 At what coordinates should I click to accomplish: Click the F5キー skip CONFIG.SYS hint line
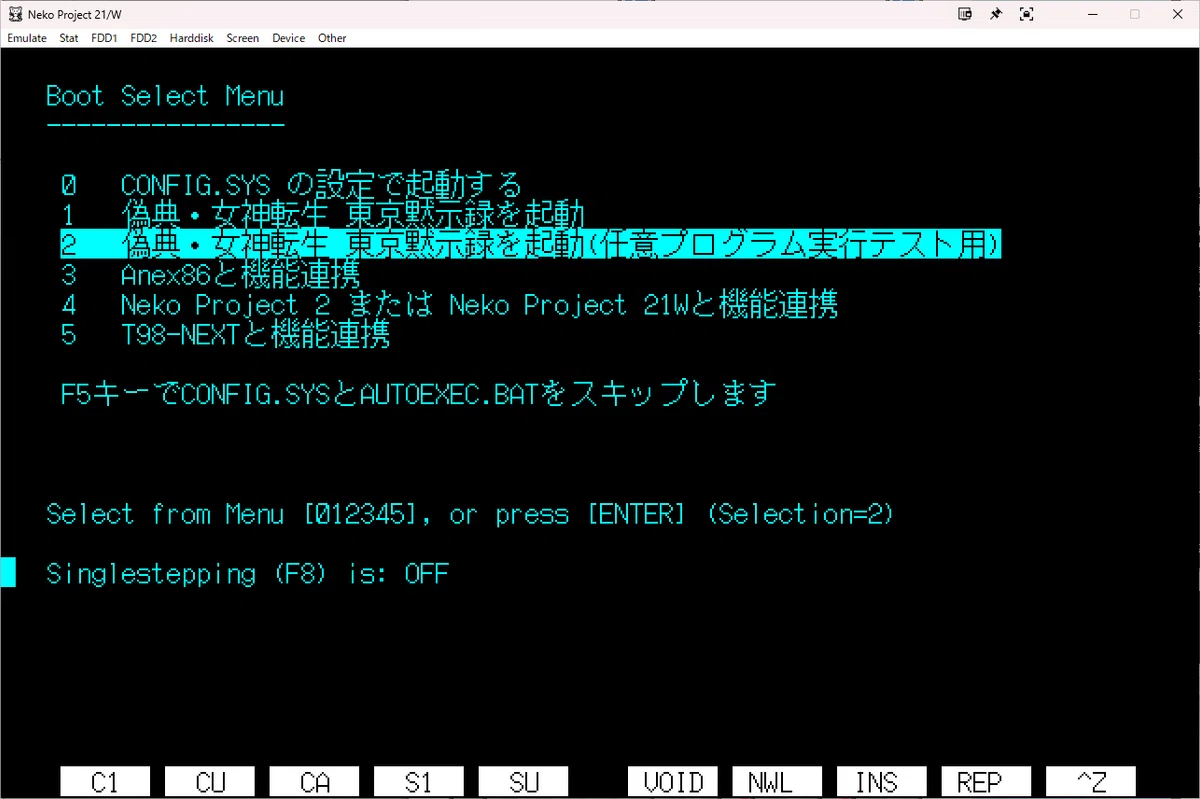[x=419, y=393]
